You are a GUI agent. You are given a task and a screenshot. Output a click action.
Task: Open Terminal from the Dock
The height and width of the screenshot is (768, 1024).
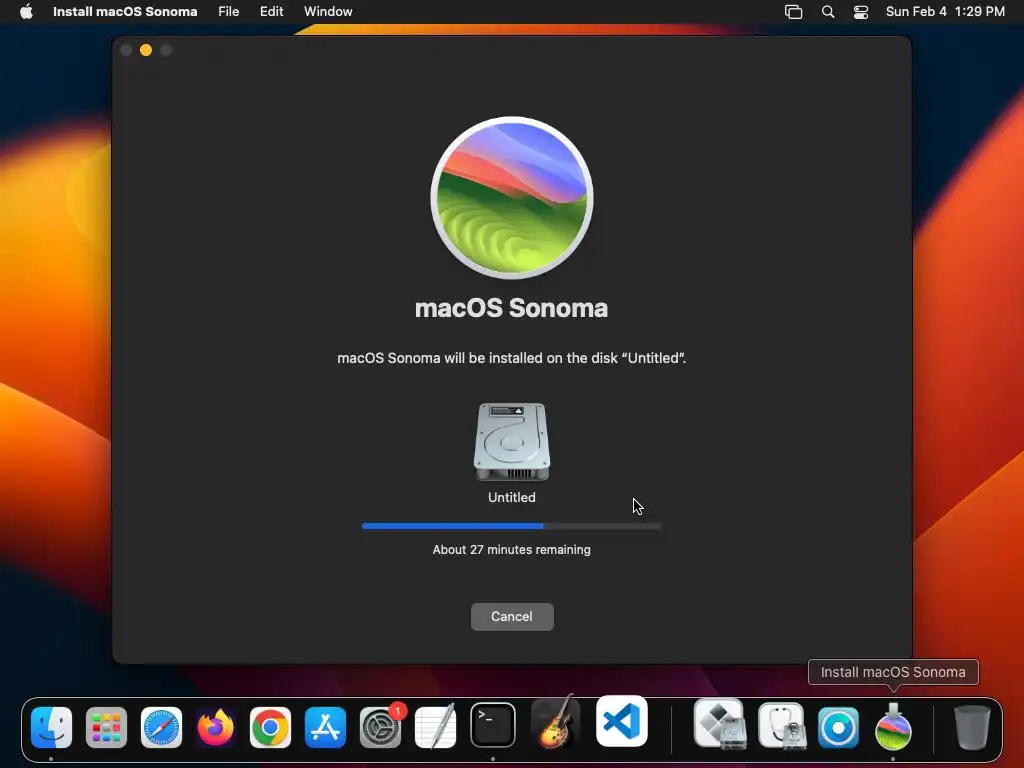[x=493, y=725]
